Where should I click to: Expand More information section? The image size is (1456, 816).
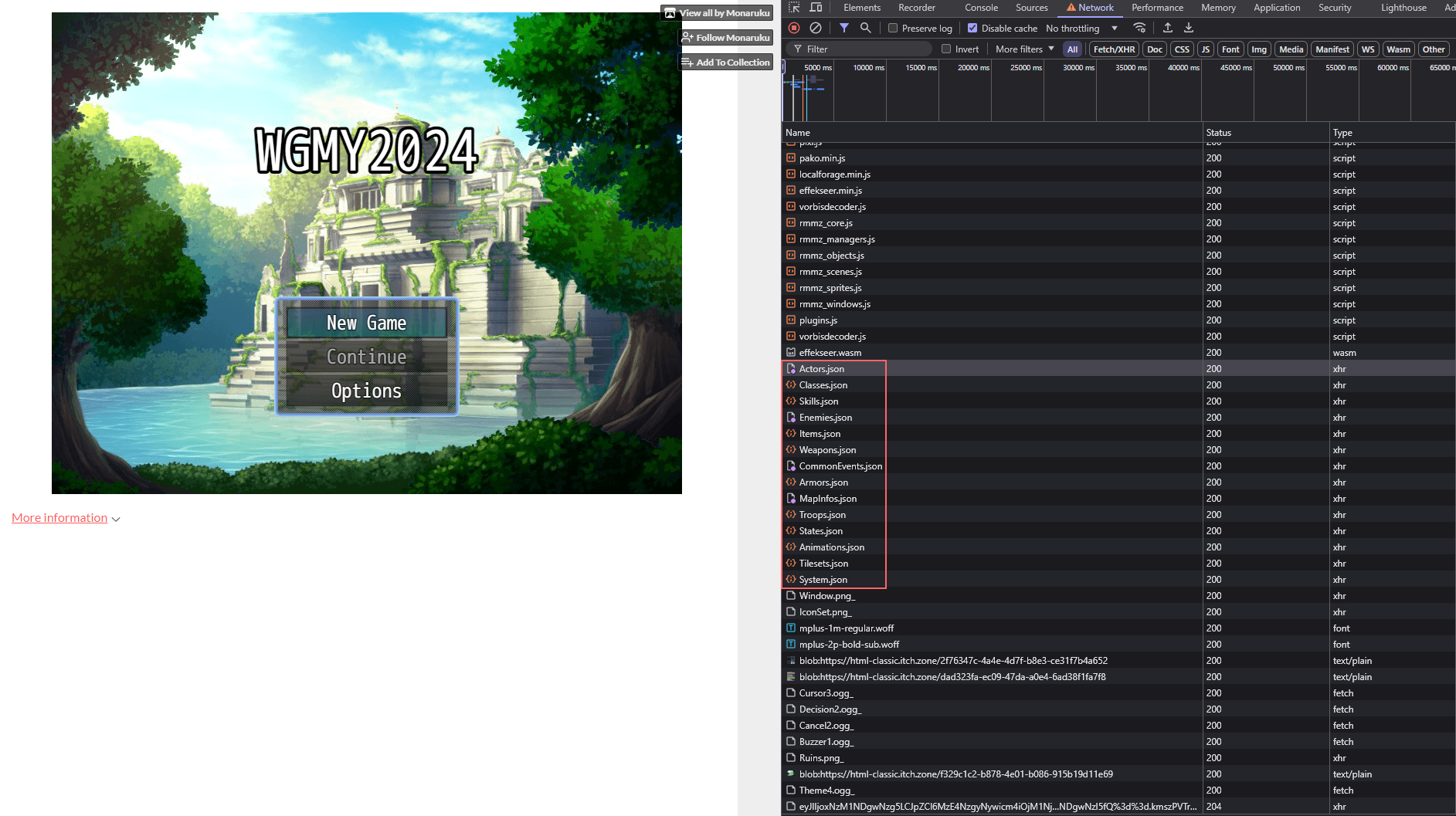coord(66,518)
